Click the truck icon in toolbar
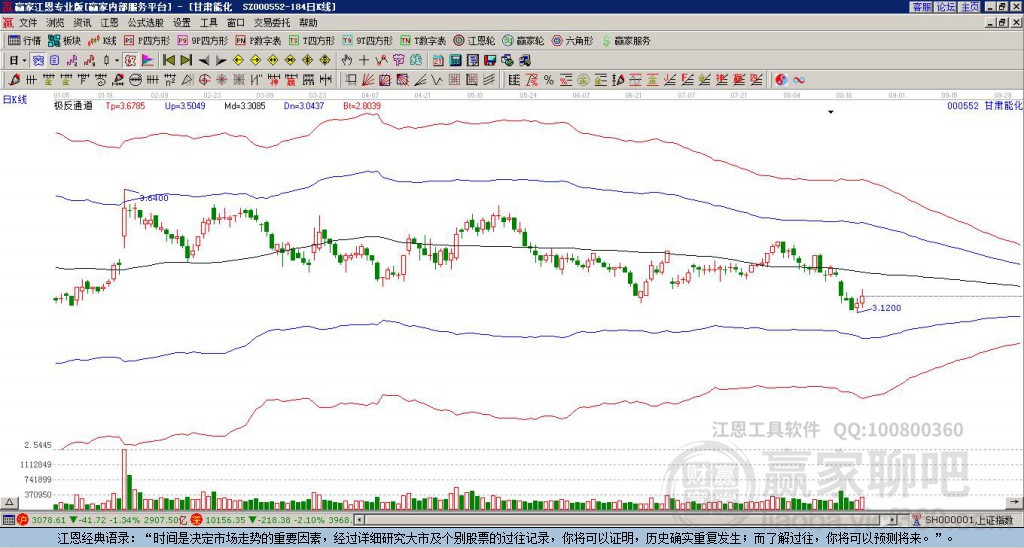Image resolution: width=1024 pixels, height=548 pixels. point(524,60)
